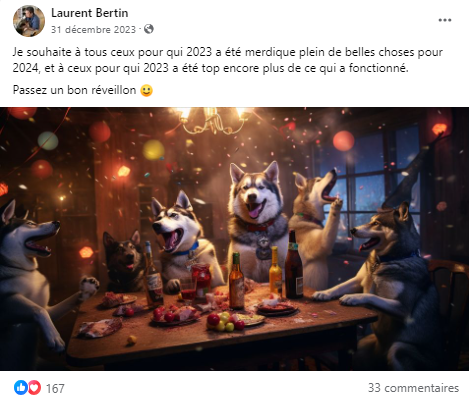Click the smiley emoji after réveillon

pyautogui.click(x=146, y=90)
